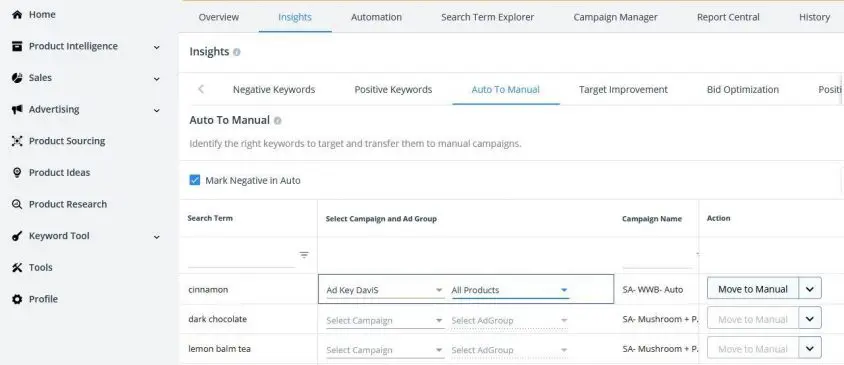This screenshot has height=365, width=844.
Task: Click Move to Manual for cinnamon
Action: click(753, 289)
